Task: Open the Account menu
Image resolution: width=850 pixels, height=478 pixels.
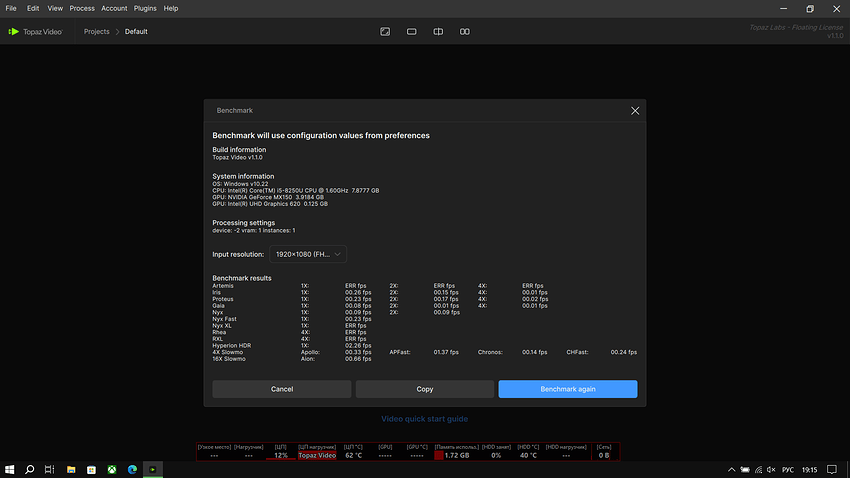Action: coord(114,8)
